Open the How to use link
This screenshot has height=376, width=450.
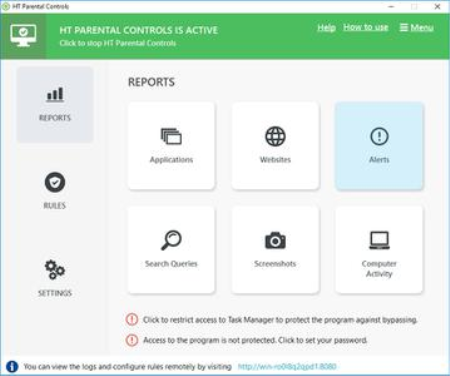(x=366, y=27)
